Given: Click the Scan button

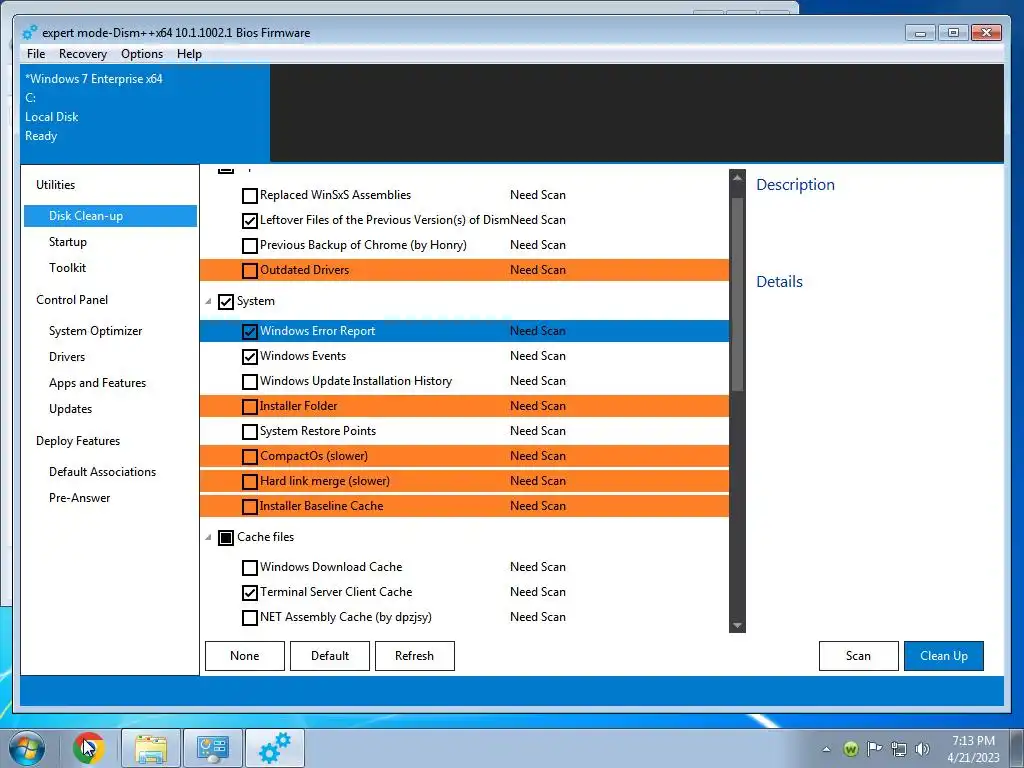Looking at the screenshot, I should pos(859,656).
